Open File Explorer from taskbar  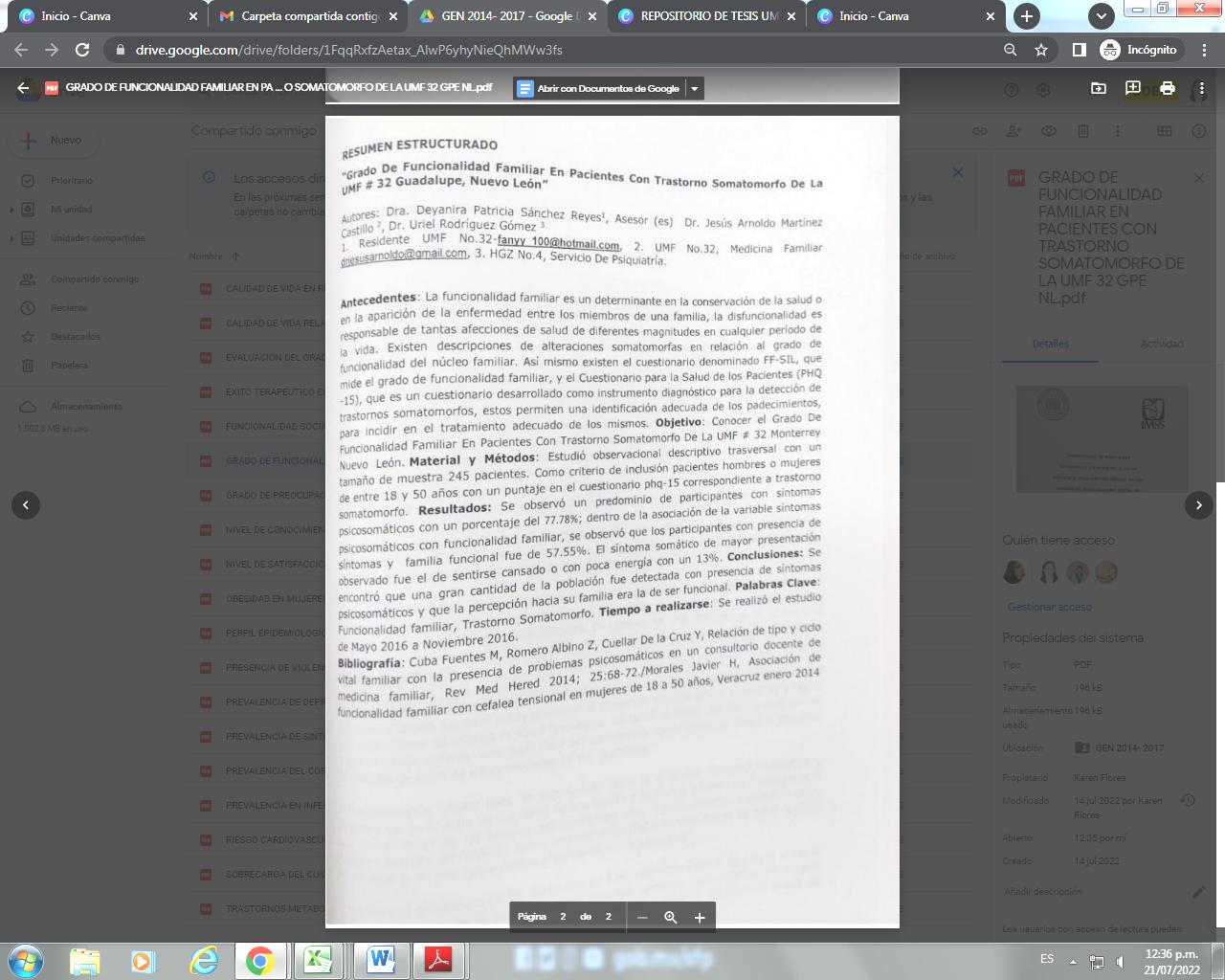tap(84, 960)
